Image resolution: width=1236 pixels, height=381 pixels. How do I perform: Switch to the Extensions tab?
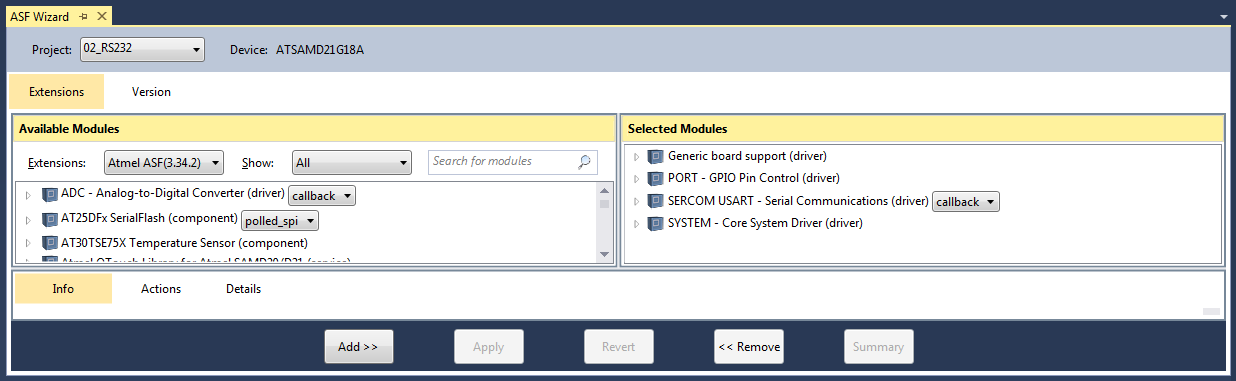pos(56,91)
